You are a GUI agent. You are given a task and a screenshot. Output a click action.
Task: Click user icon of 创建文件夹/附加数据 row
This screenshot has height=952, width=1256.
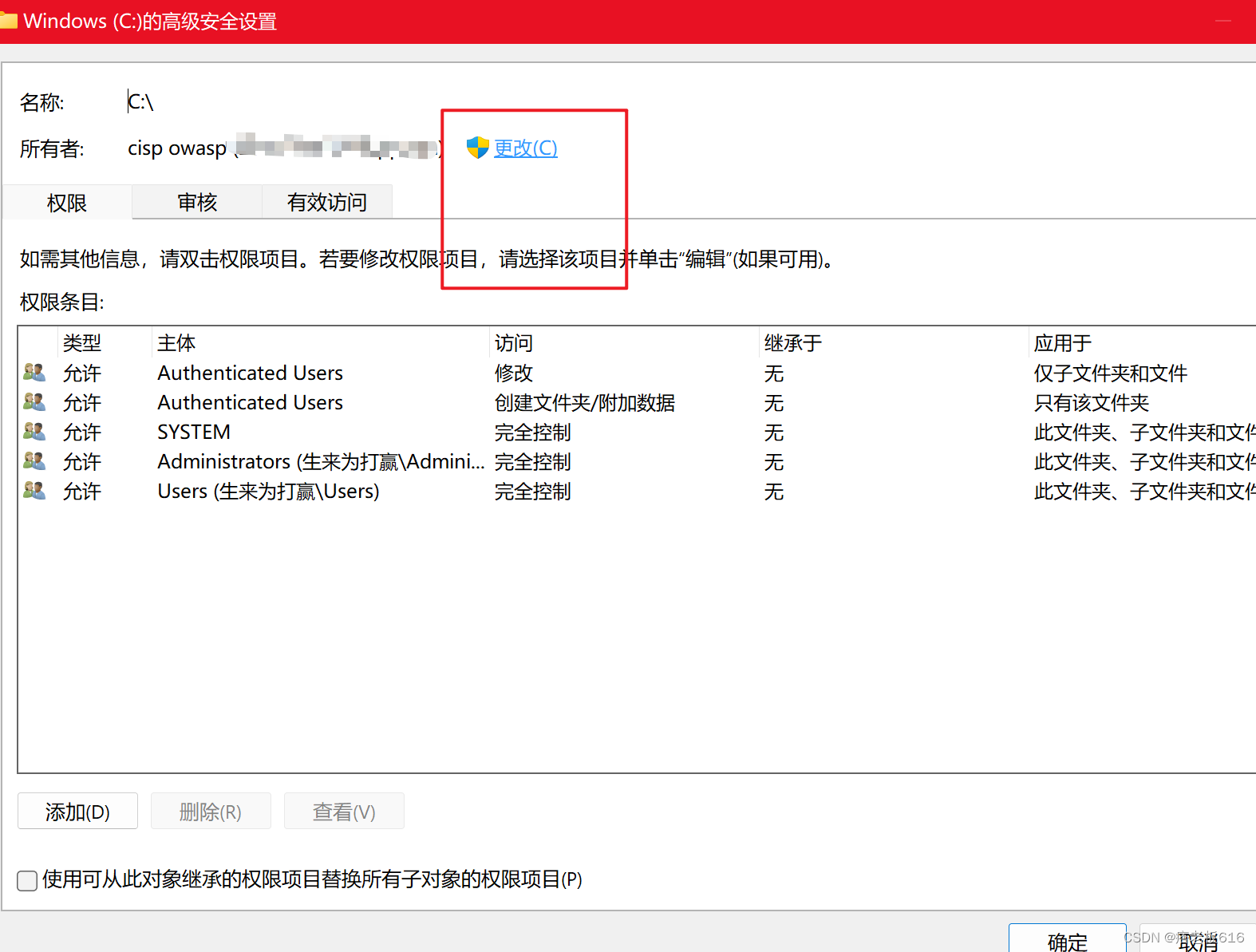tap(34, 401)
